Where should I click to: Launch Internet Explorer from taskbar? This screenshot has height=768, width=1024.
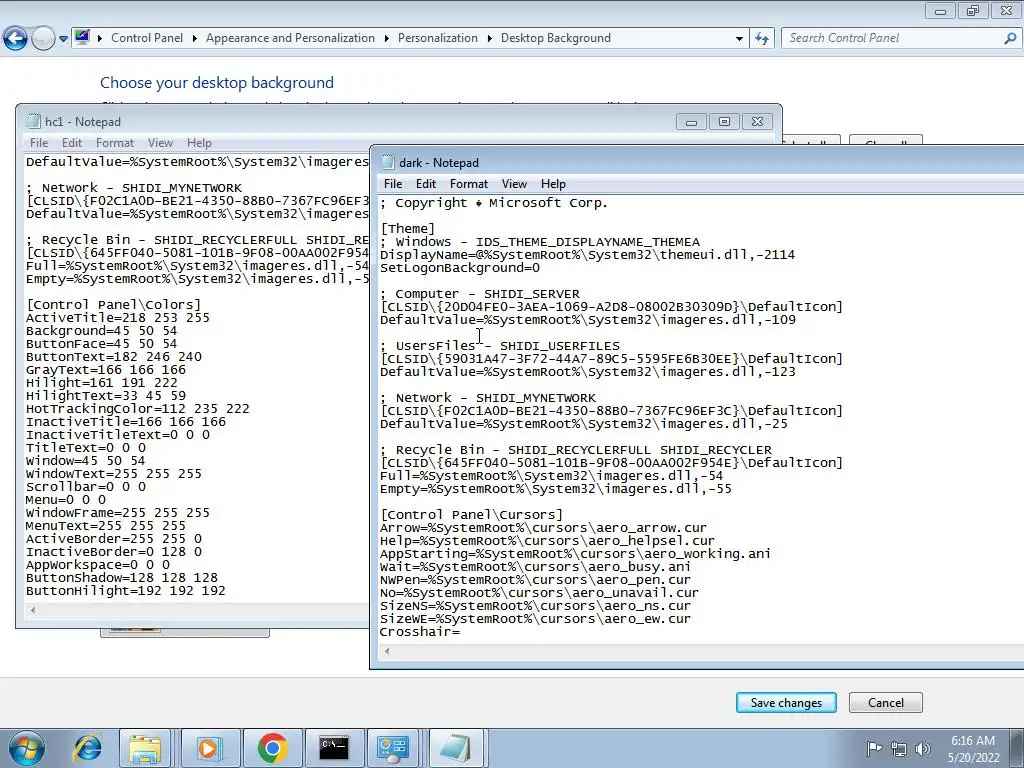(88, 748)
